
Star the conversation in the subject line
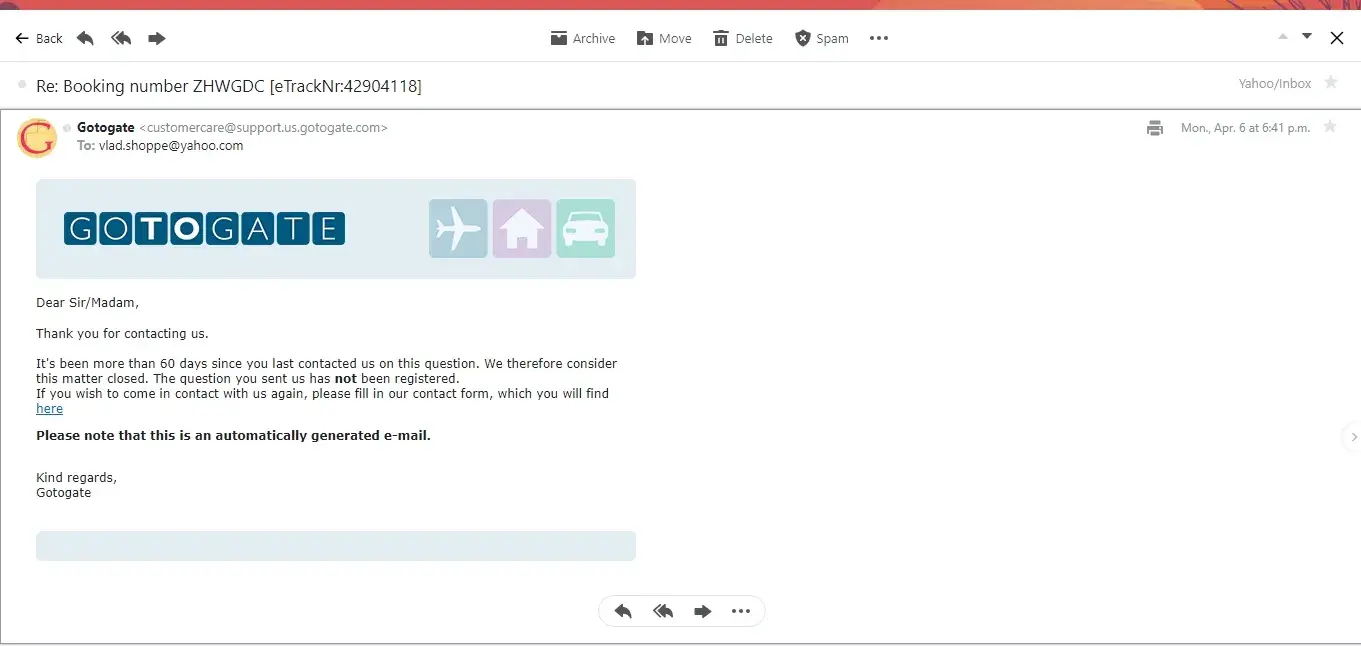pyautogui.click(x=1331, y=83)
